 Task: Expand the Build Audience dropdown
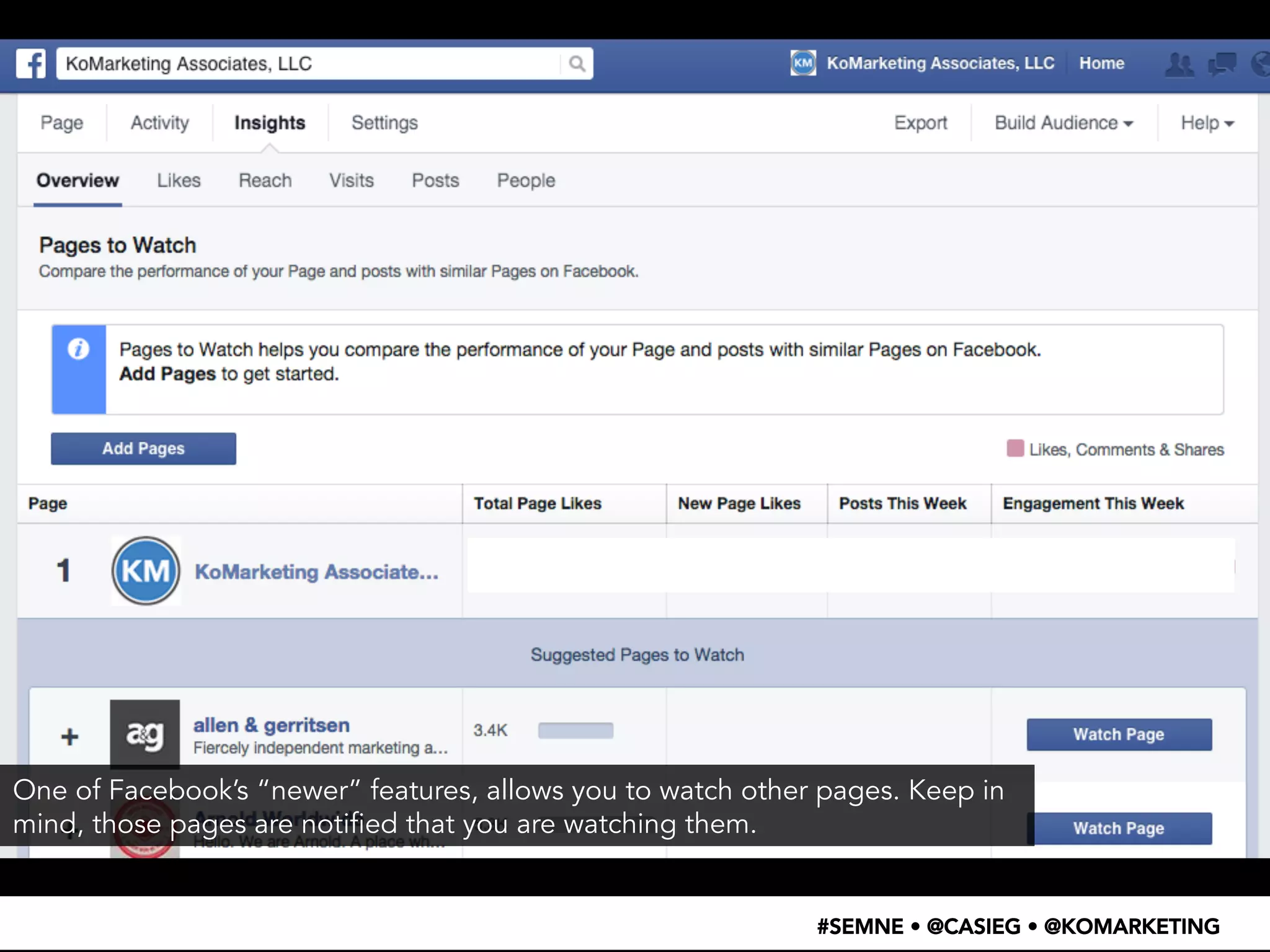1064,123
